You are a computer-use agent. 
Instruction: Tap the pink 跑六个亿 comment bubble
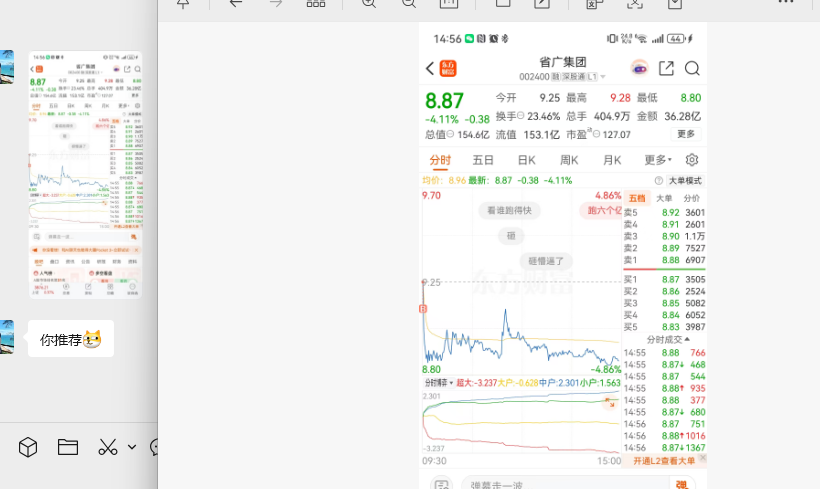[601, 210]
